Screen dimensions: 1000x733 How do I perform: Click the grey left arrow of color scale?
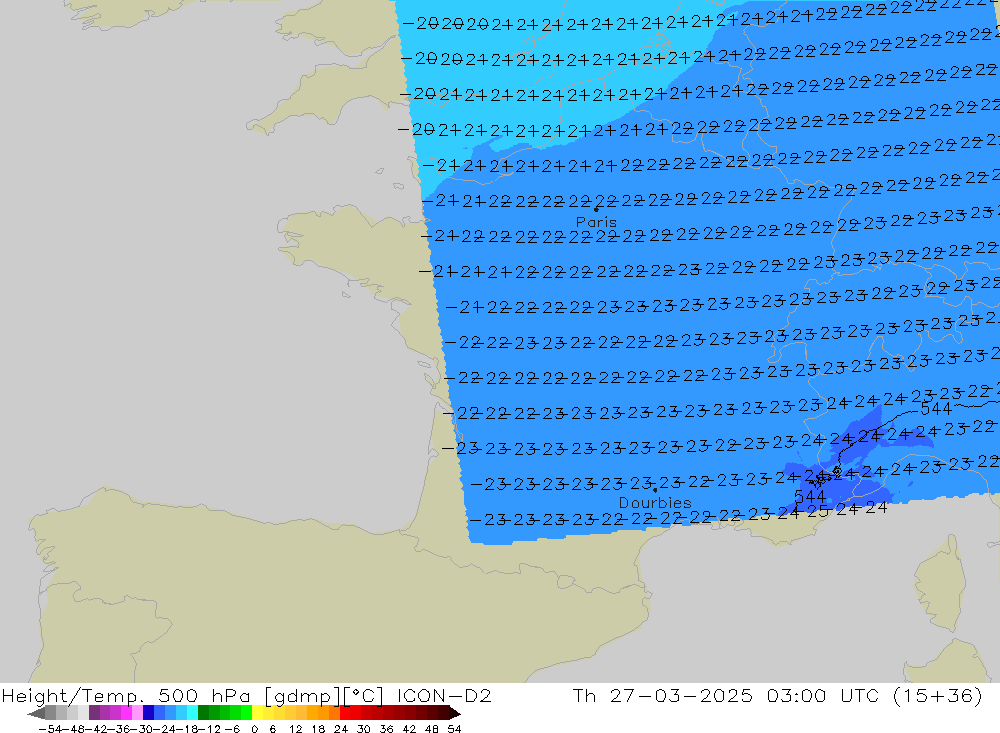click(36, 714)
